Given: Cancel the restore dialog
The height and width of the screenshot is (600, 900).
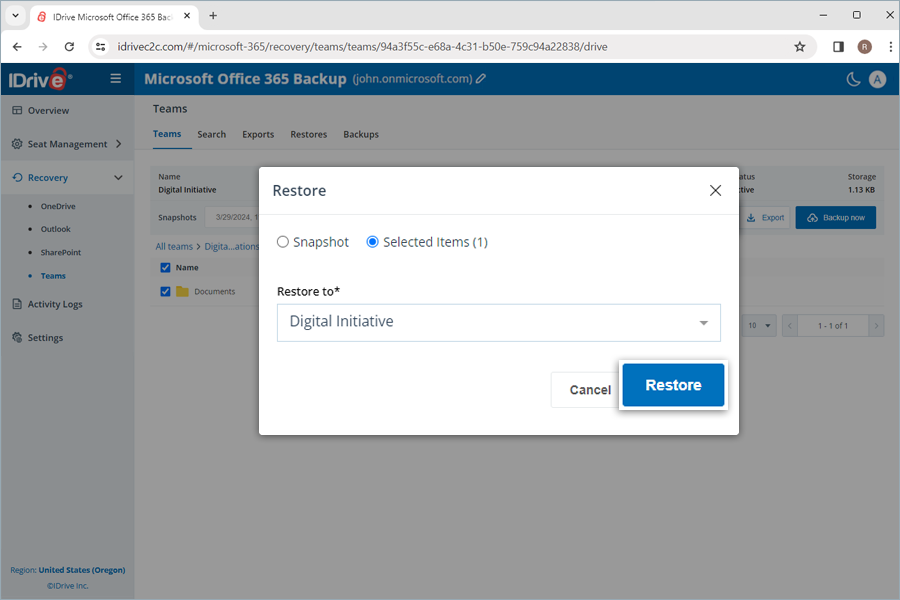Looking at the screenshot, I should 589,390.
